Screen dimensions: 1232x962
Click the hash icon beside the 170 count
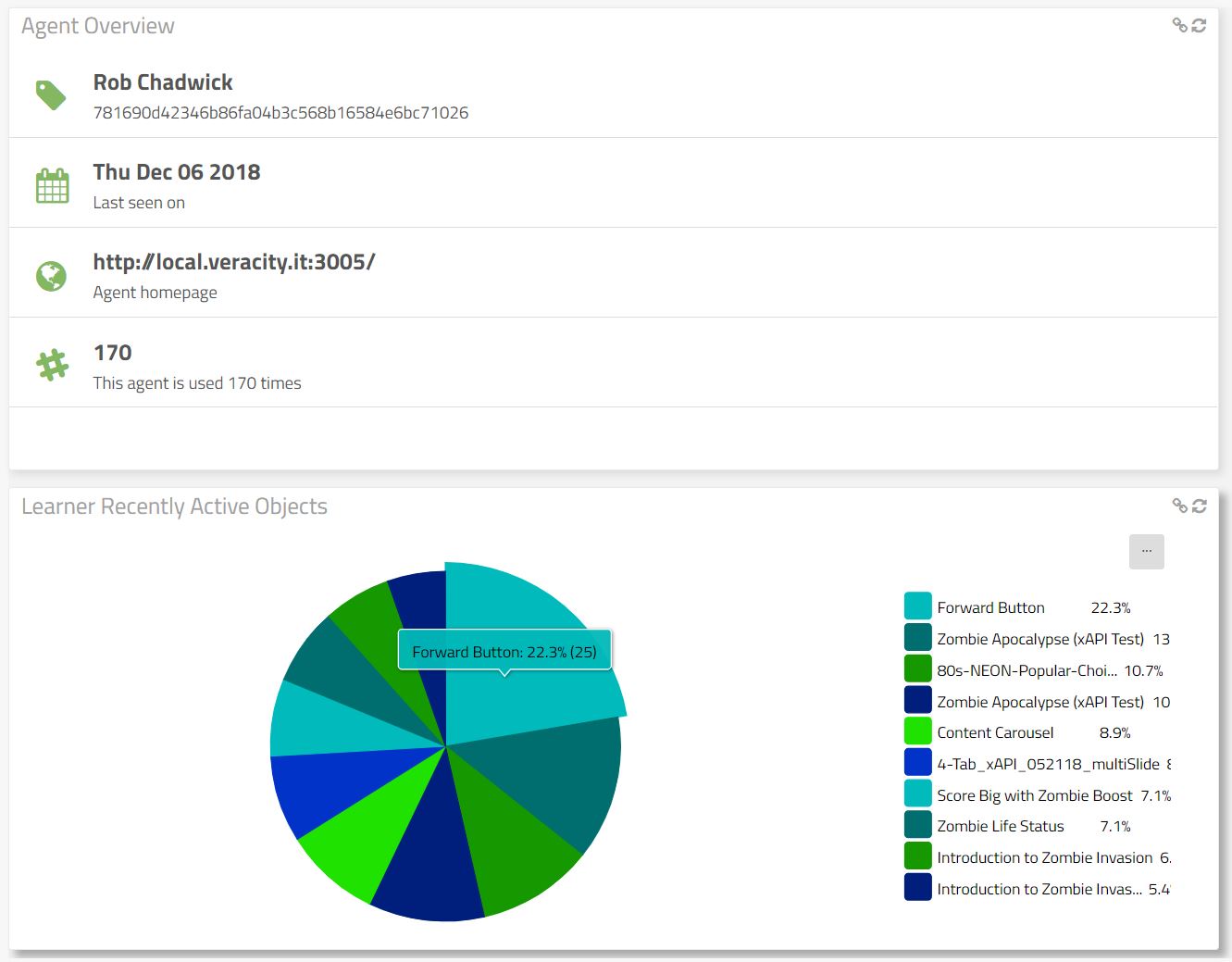tap(52, 365)
